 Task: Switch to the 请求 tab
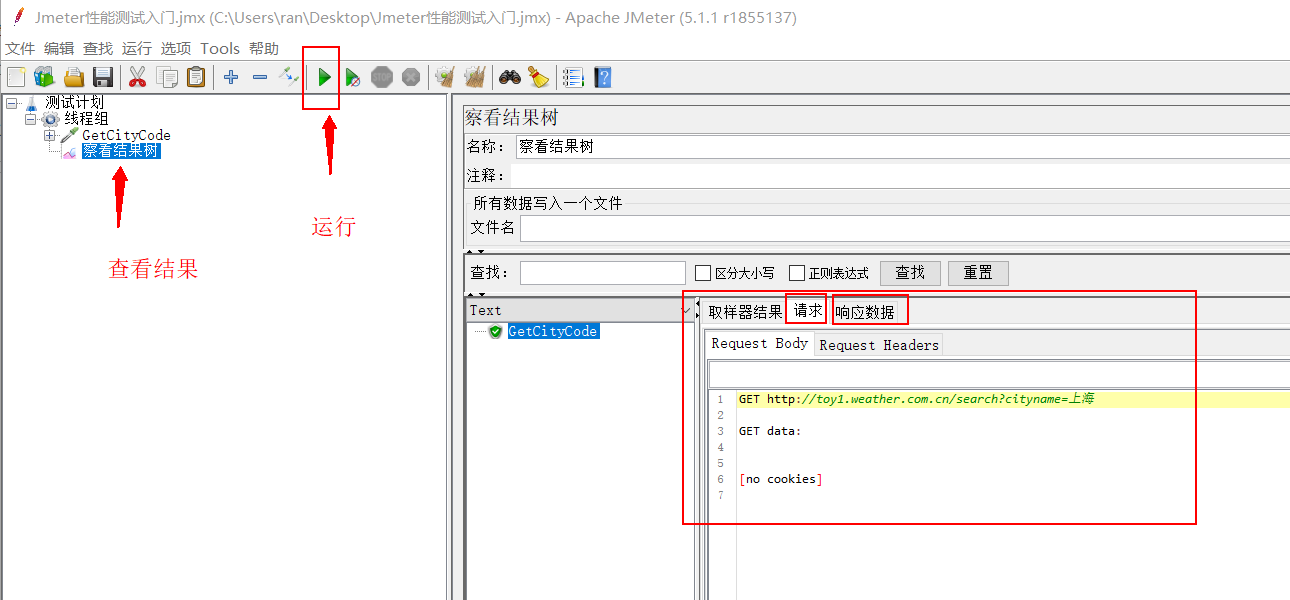[x=808, y=310]
